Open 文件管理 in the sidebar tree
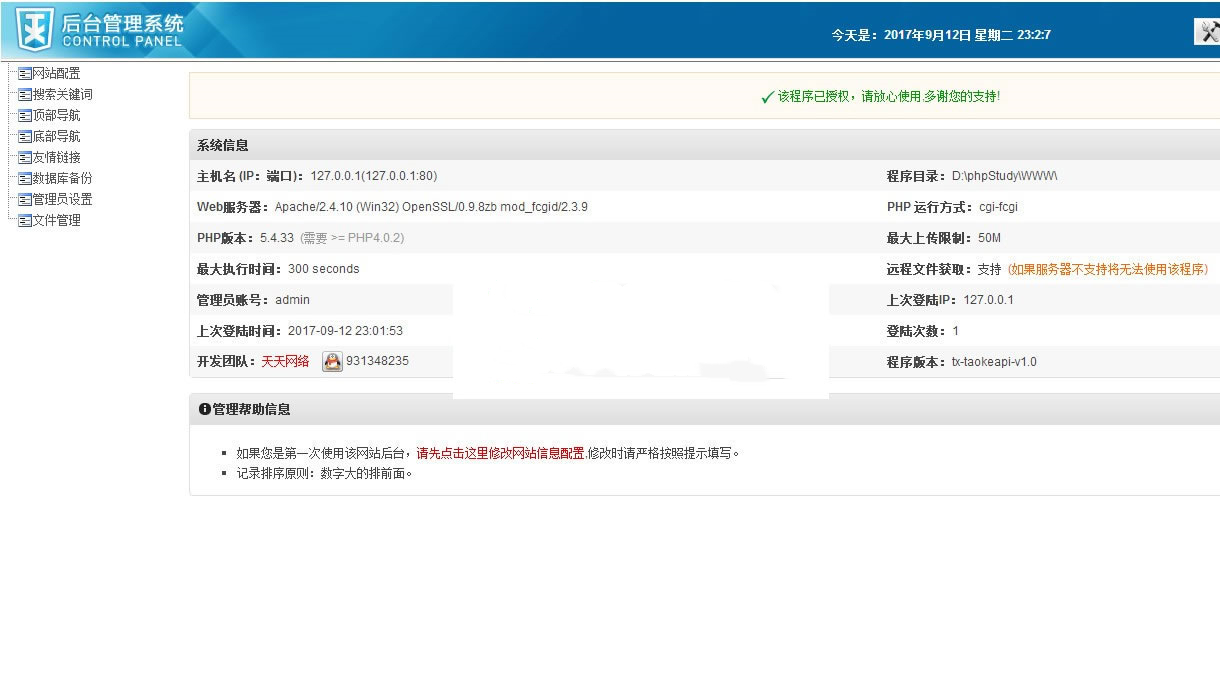Screen dimensions: 1220x681 pos(56,220)
